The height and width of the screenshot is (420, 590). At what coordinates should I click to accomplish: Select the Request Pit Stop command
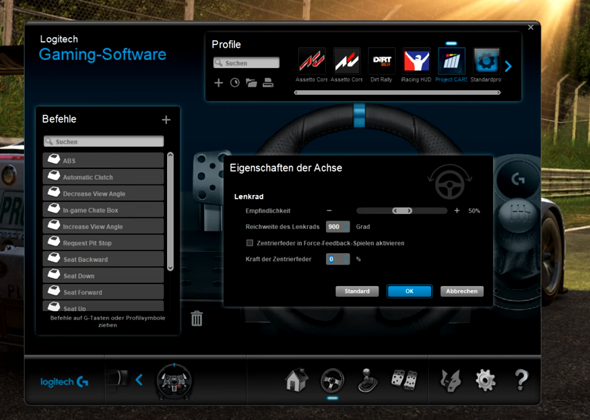pyautogui.click(x=103, y=243)
